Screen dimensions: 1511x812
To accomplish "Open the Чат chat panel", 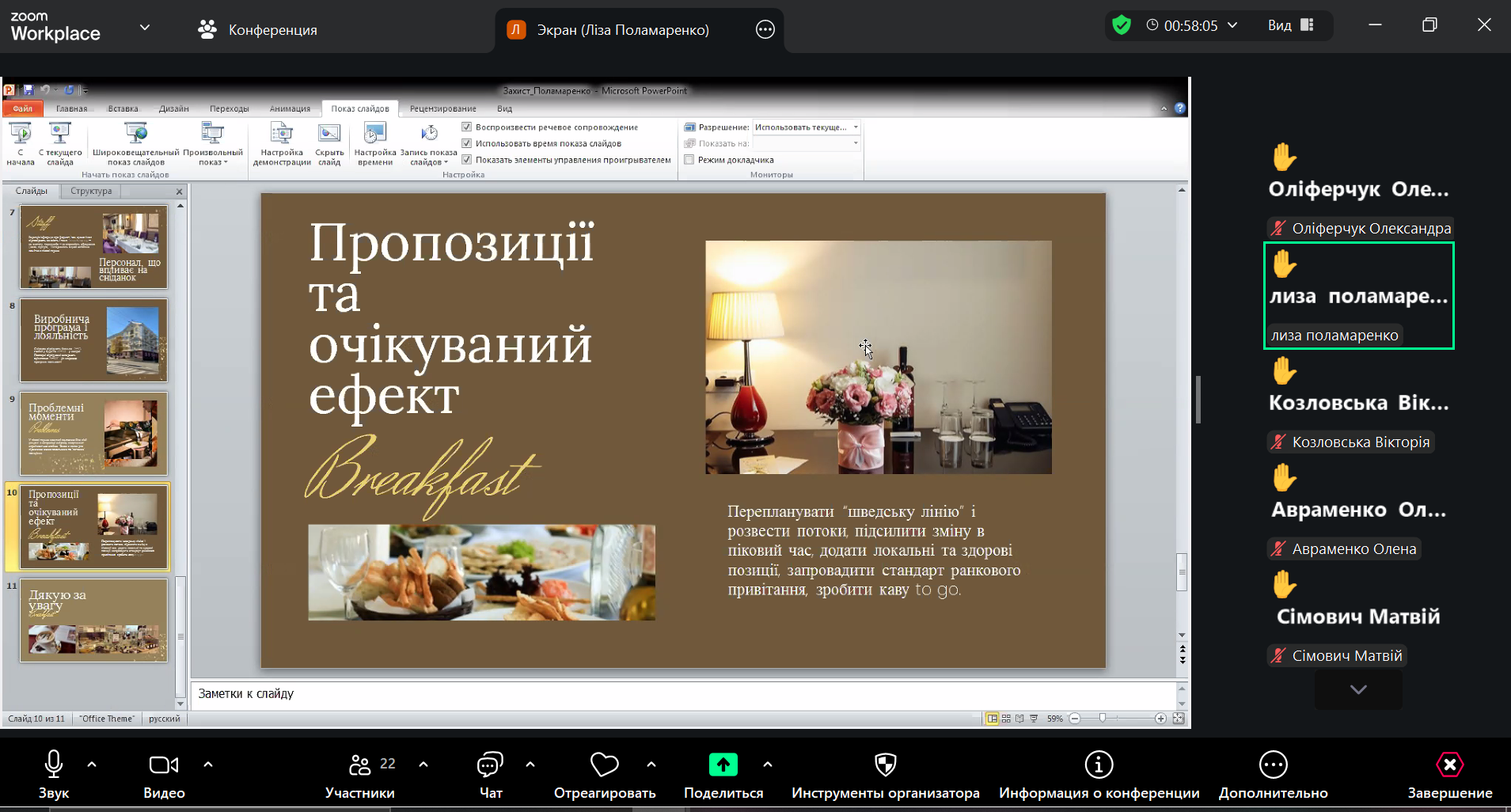I will pyautogui.click(x=490, y=765).
